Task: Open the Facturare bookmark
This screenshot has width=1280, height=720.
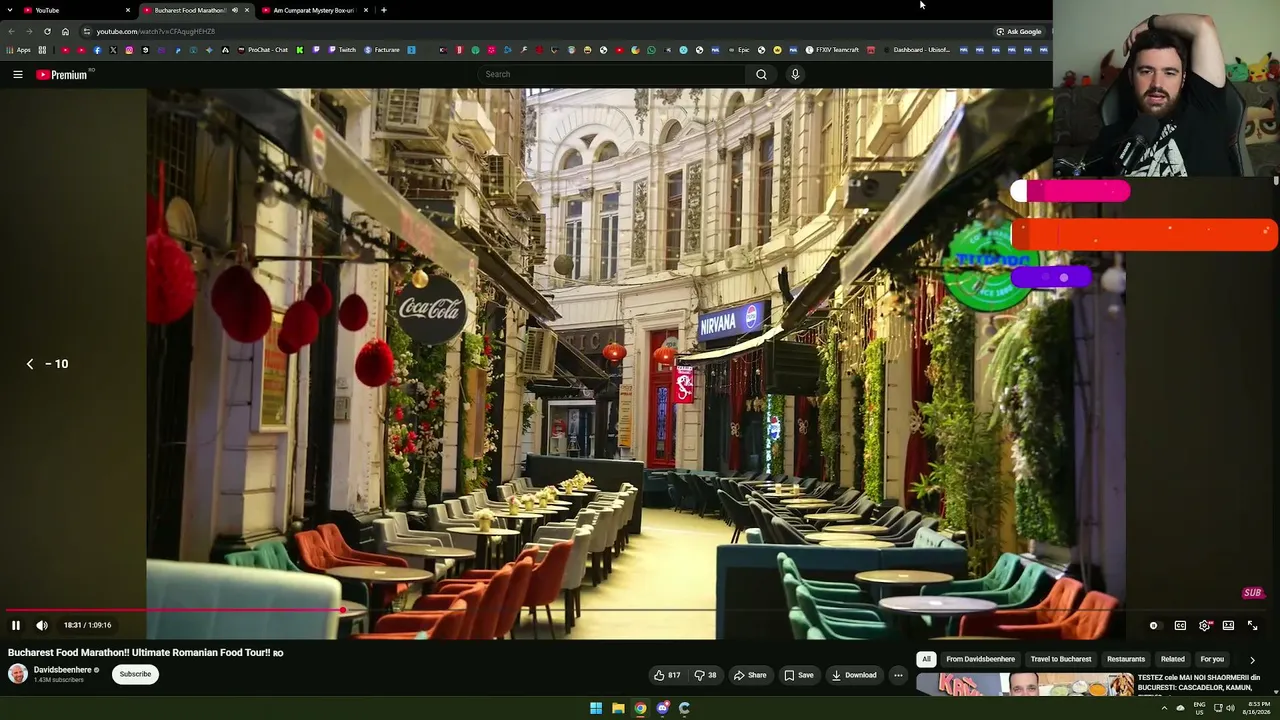Action: 382,50
